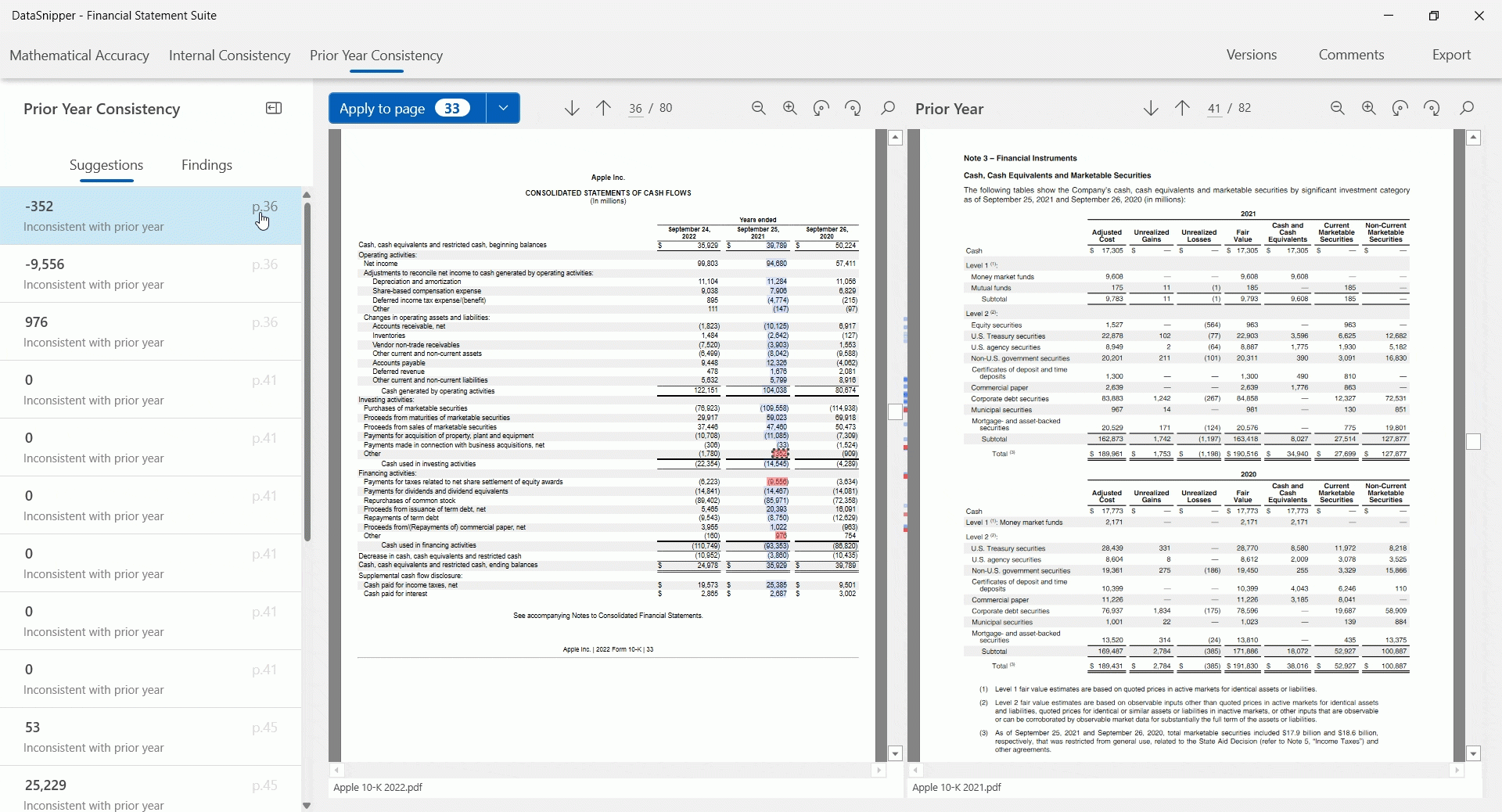Click Apple 10-K 2022.pdf file label
Screen dimensions: 1502x812
coord(378,788)
